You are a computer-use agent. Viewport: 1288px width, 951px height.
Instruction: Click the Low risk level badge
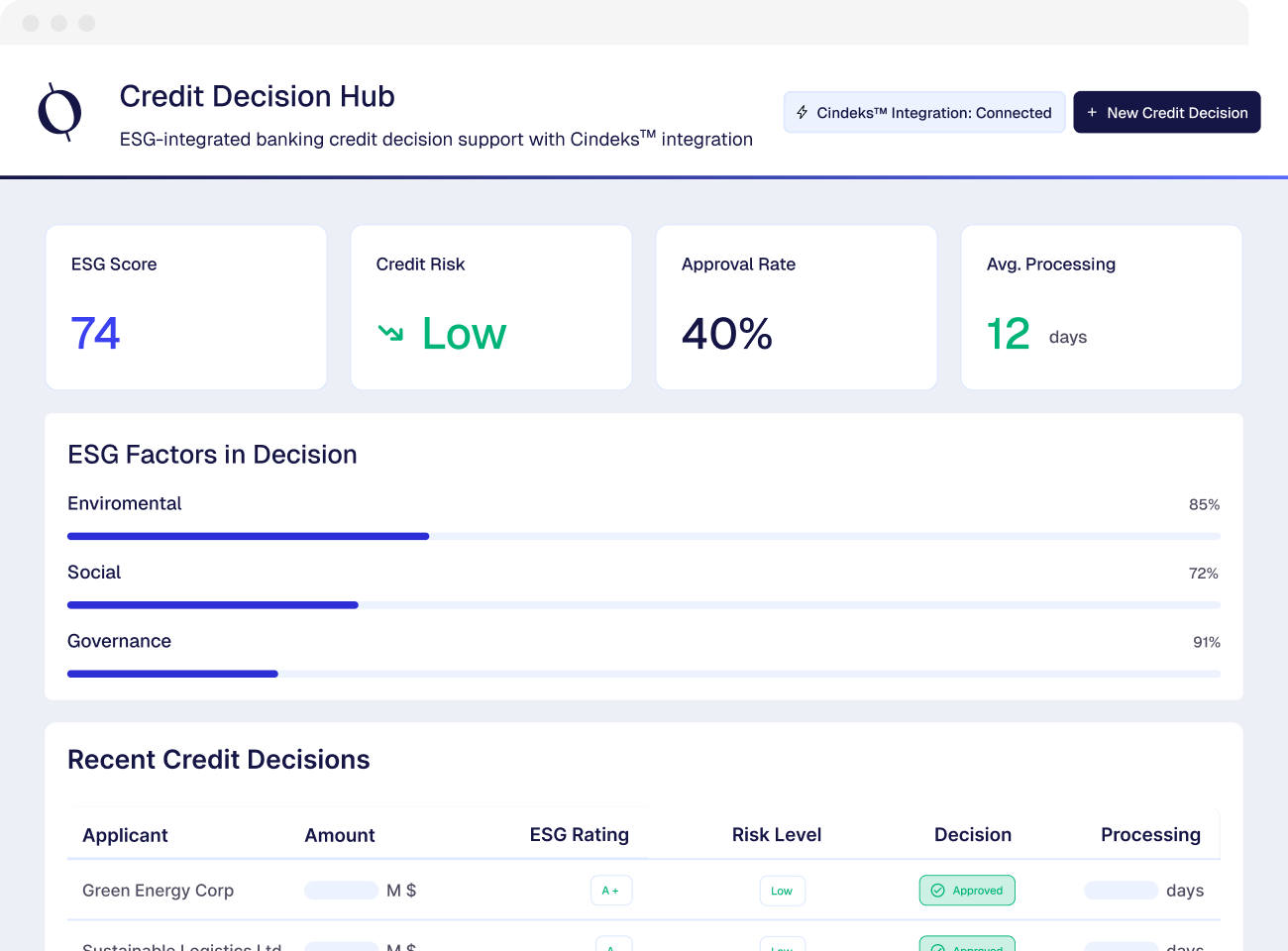pyautogui.click(x=782, y=891)
